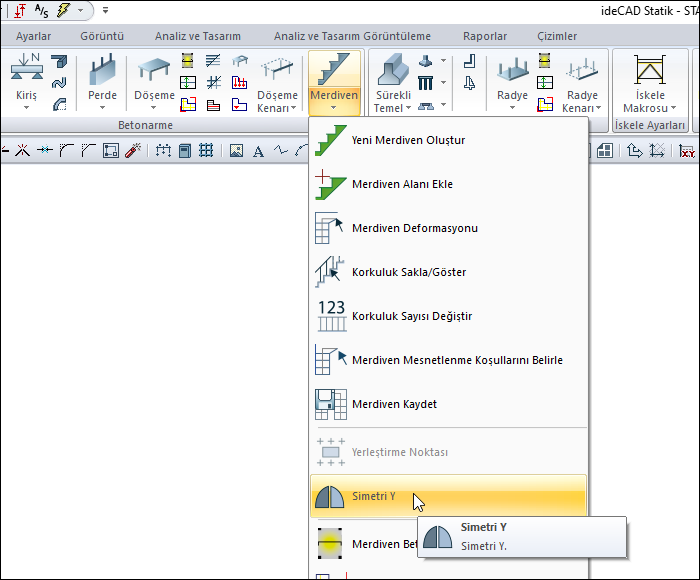Click the text tool A icon
This screenshot has height=580, width=700.
pos(258,151)
